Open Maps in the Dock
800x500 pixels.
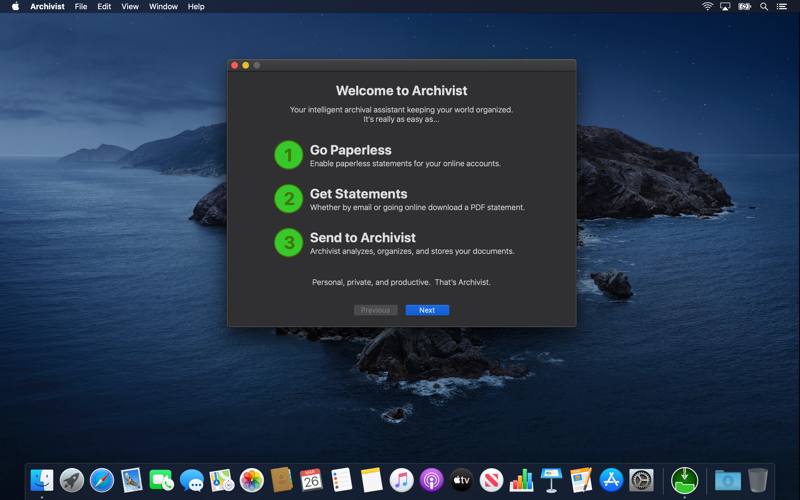(x=222, y=480)
